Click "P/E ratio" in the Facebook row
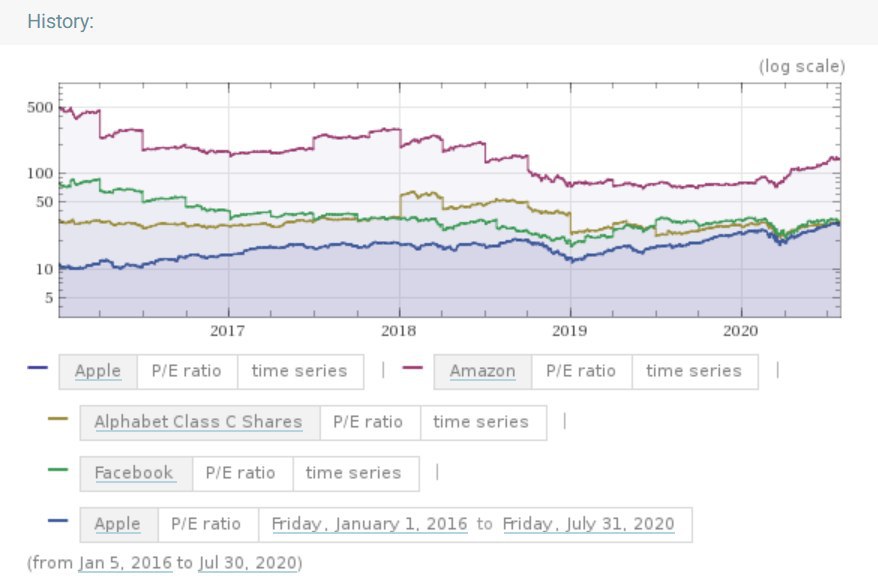This screenshot has height=584, width=878. 241,473
